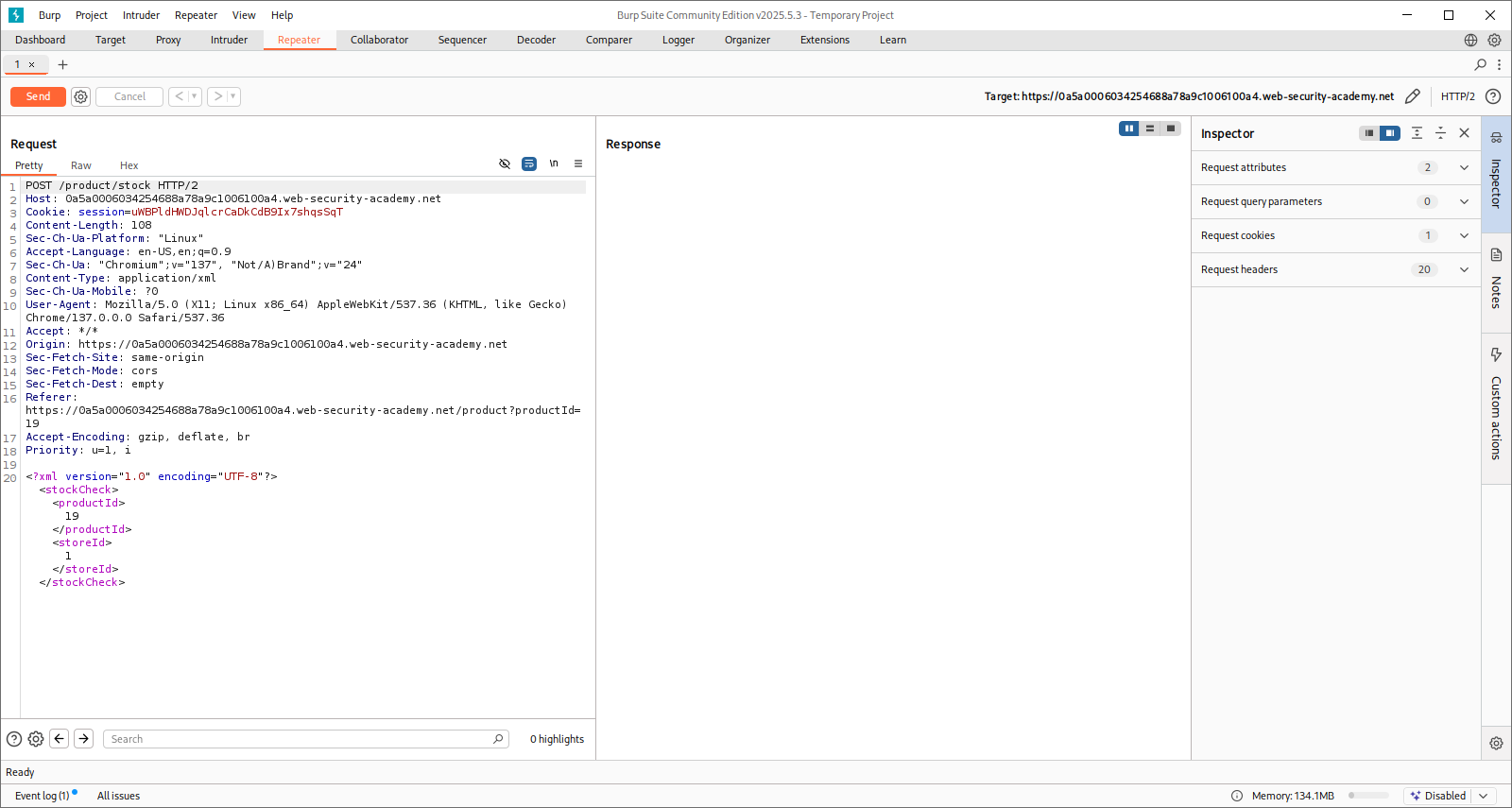
Task: Collapse all Inspector sections icon
Action: [x=1440, y=133]
